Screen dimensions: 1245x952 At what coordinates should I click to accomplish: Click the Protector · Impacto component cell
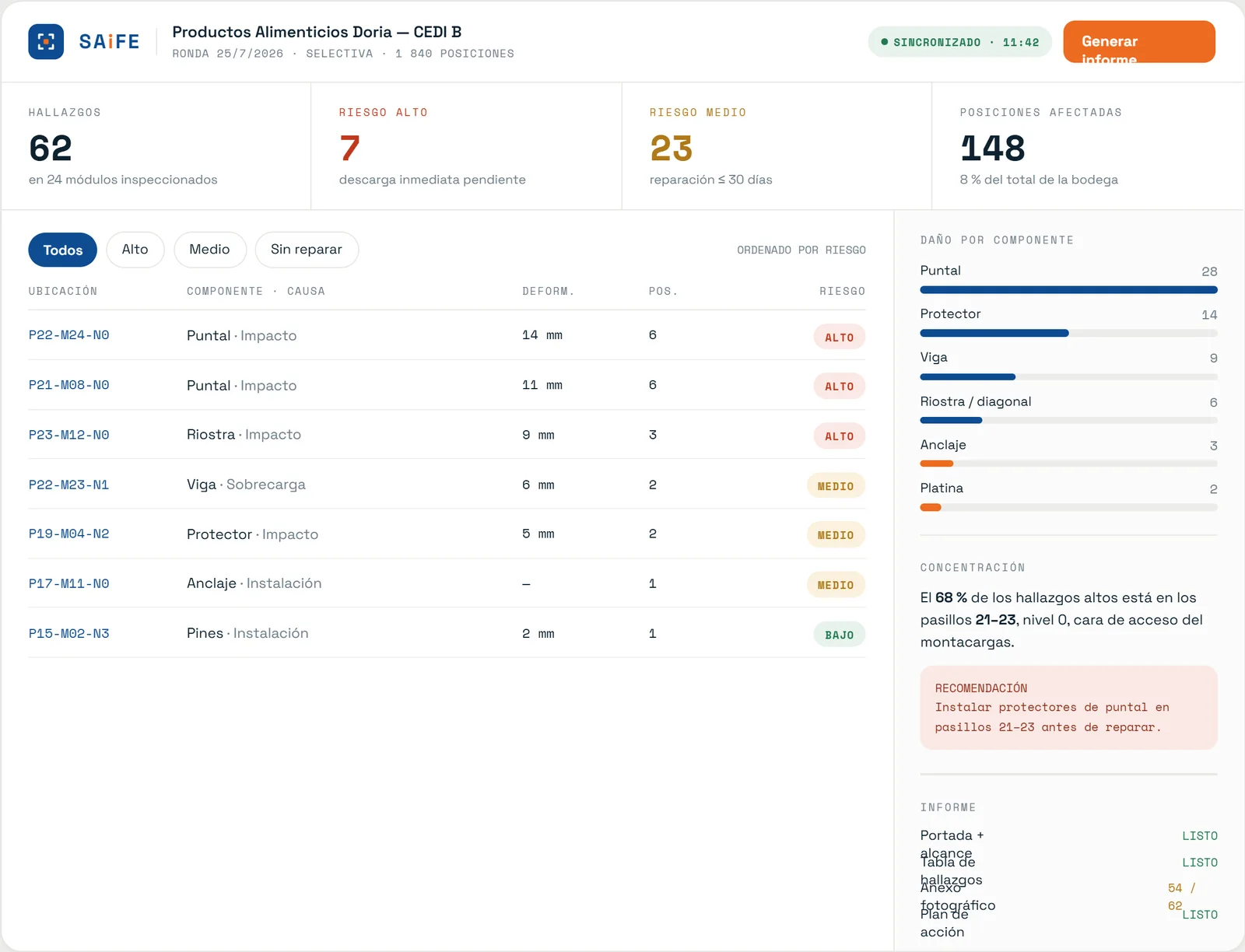click(x=252, y=534)
